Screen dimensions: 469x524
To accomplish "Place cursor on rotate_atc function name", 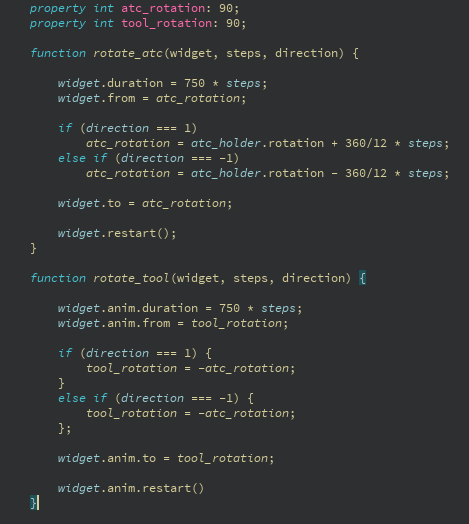I will pos(128,53).
